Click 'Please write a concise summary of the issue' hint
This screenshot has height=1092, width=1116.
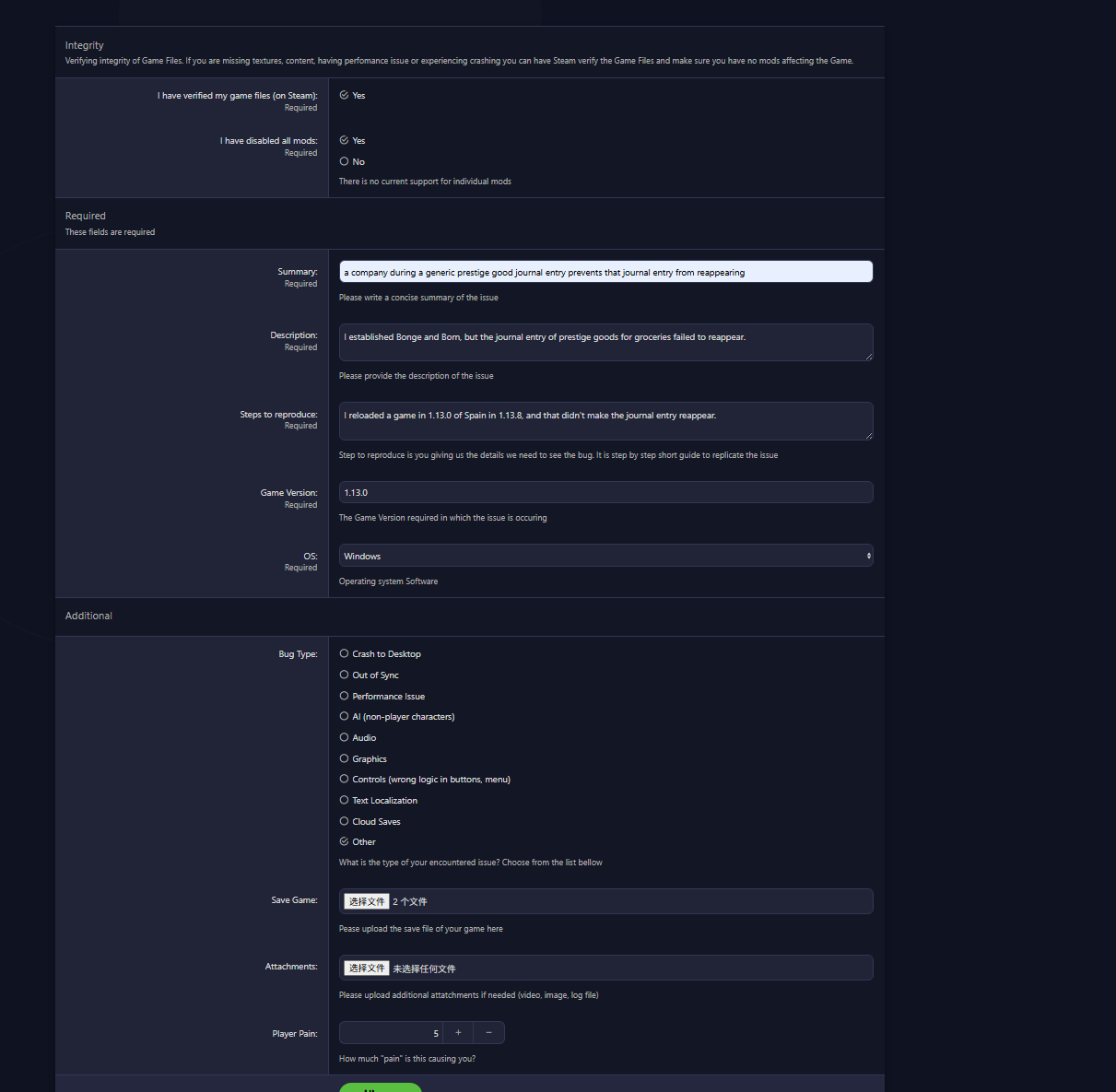[418, 298]
